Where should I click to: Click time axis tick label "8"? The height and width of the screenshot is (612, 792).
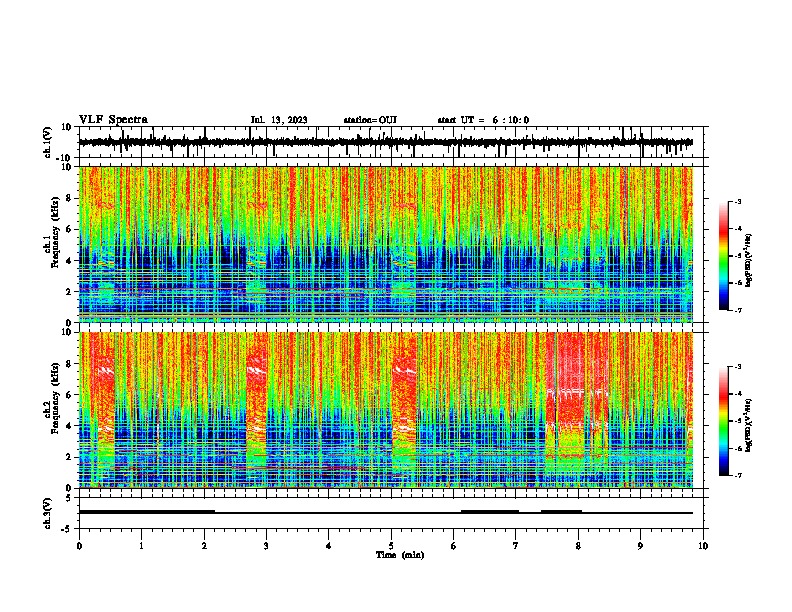point(578,546)
